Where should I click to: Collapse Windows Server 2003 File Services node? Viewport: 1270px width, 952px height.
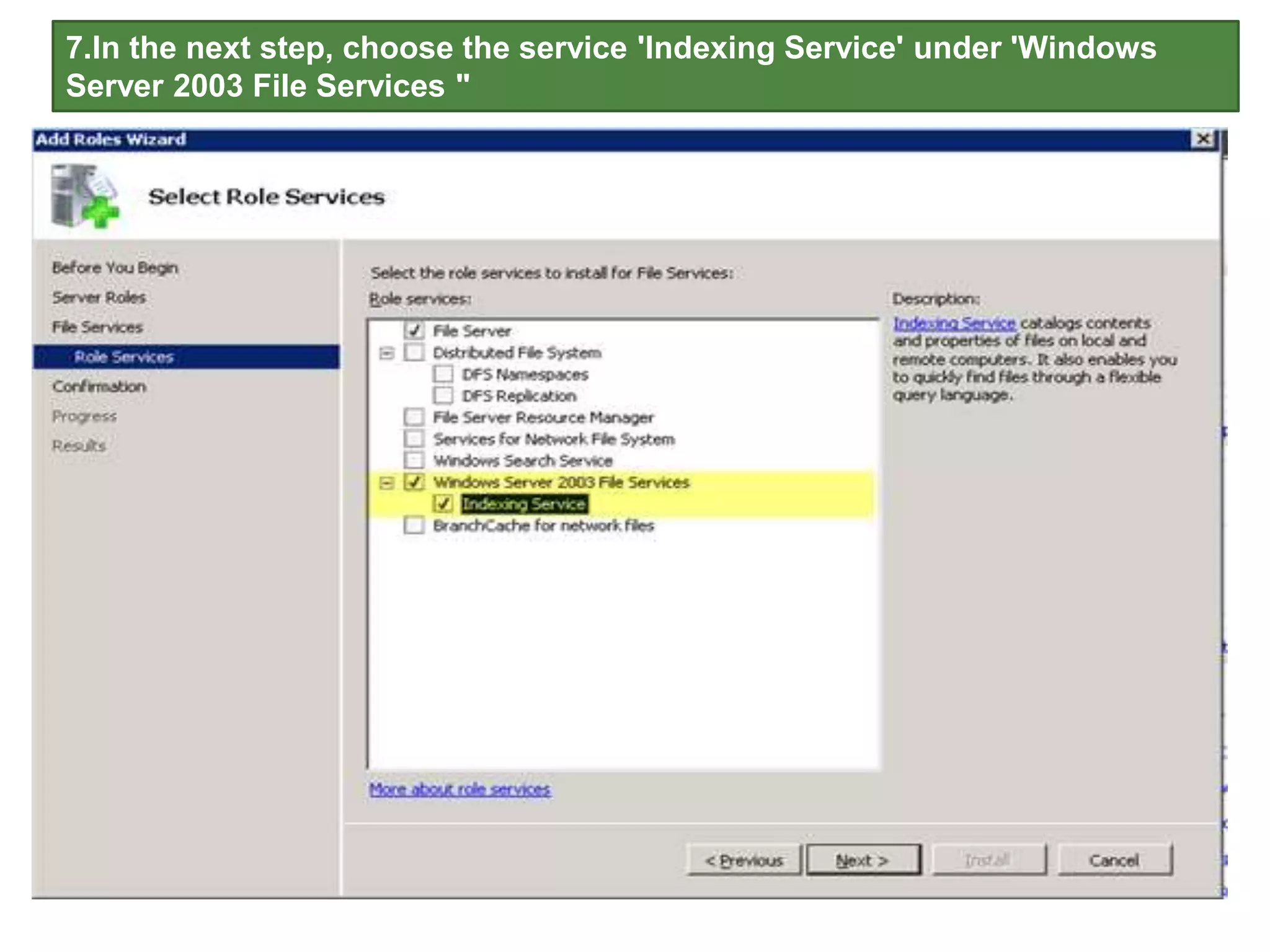point(387,483)
